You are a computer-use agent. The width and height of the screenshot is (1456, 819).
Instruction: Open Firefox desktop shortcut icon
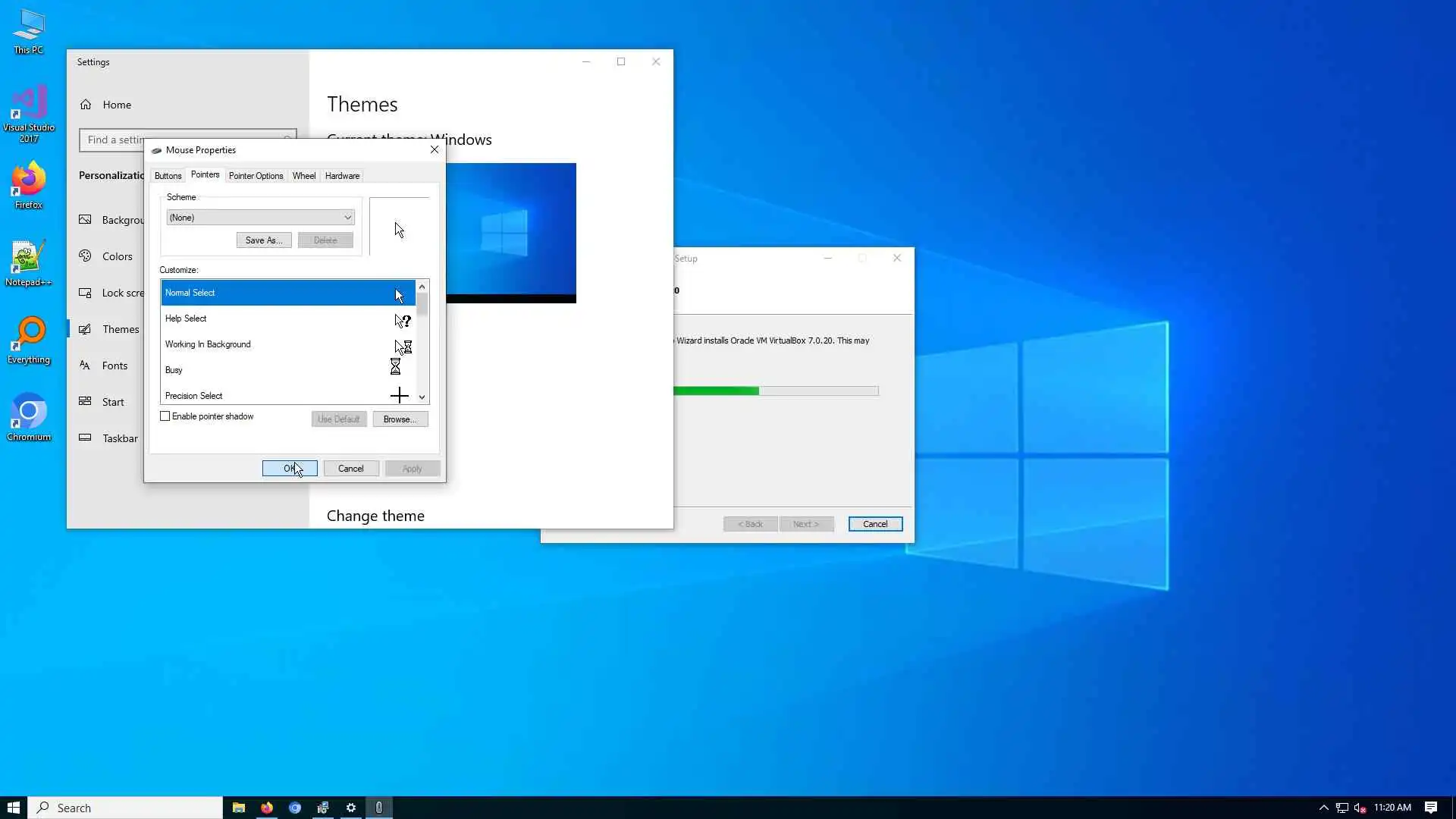(x=29, y=182)
